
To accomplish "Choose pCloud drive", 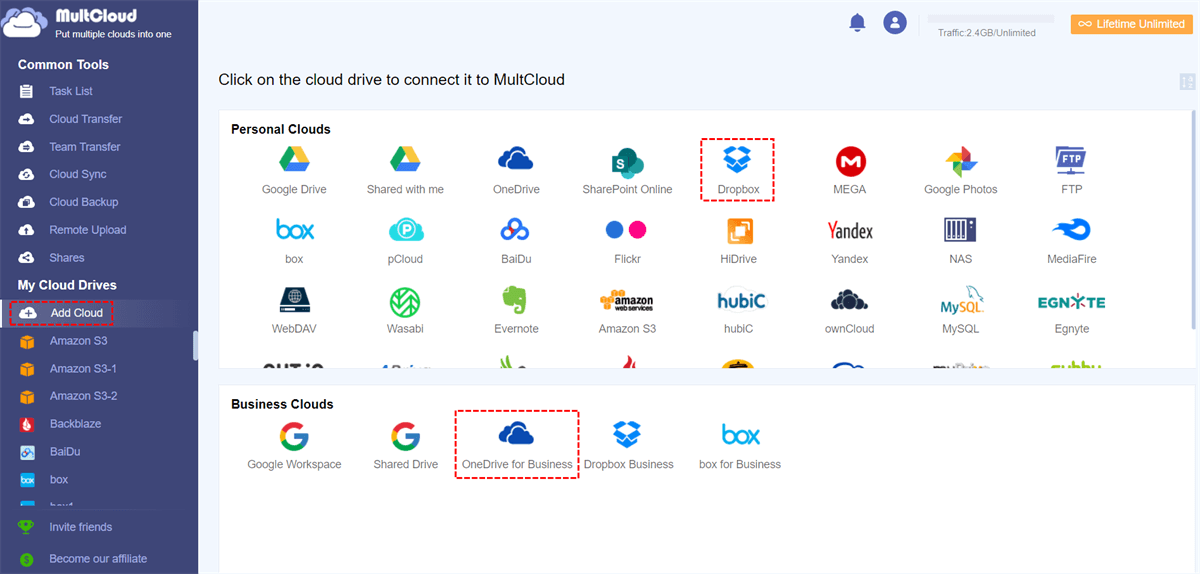I will [405, 241].
